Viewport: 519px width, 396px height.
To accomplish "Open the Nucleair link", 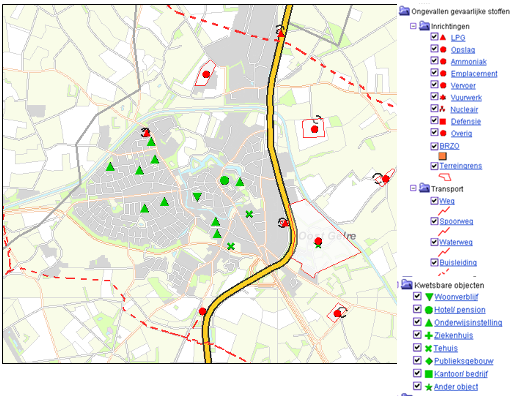I will [464, 110].
